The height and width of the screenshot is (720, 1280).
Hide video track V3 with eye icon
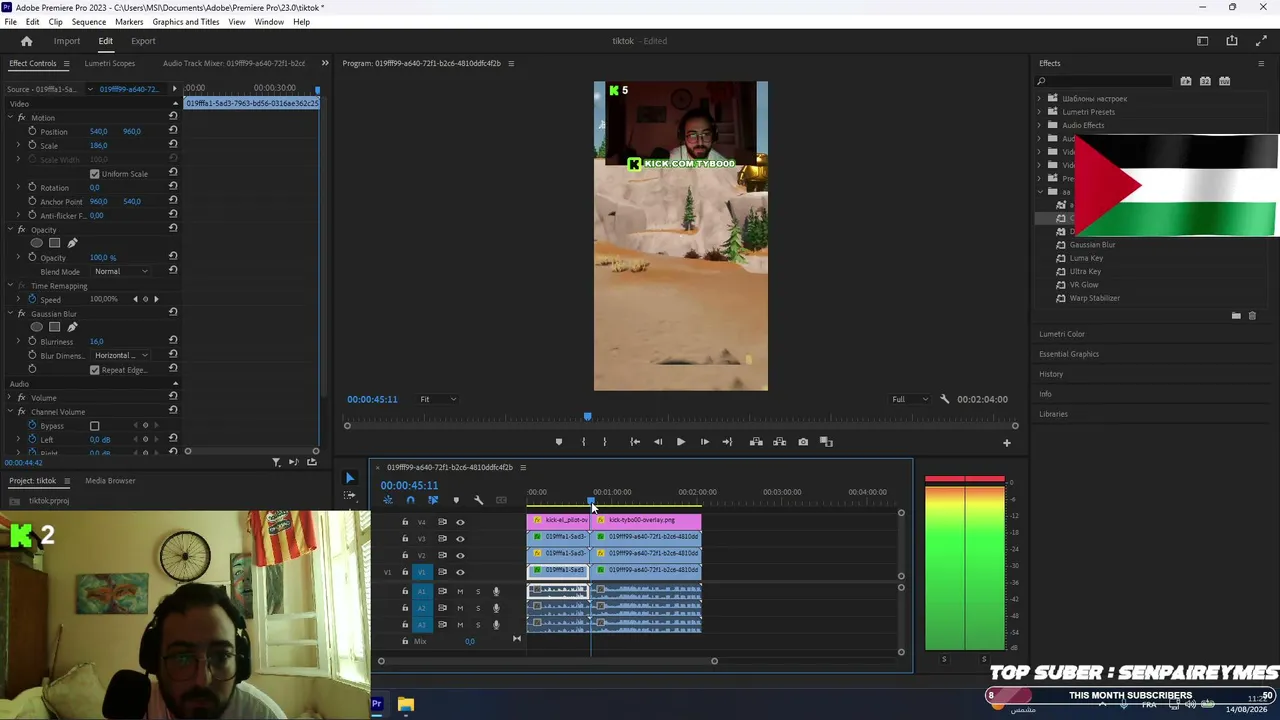pos(460,539)
